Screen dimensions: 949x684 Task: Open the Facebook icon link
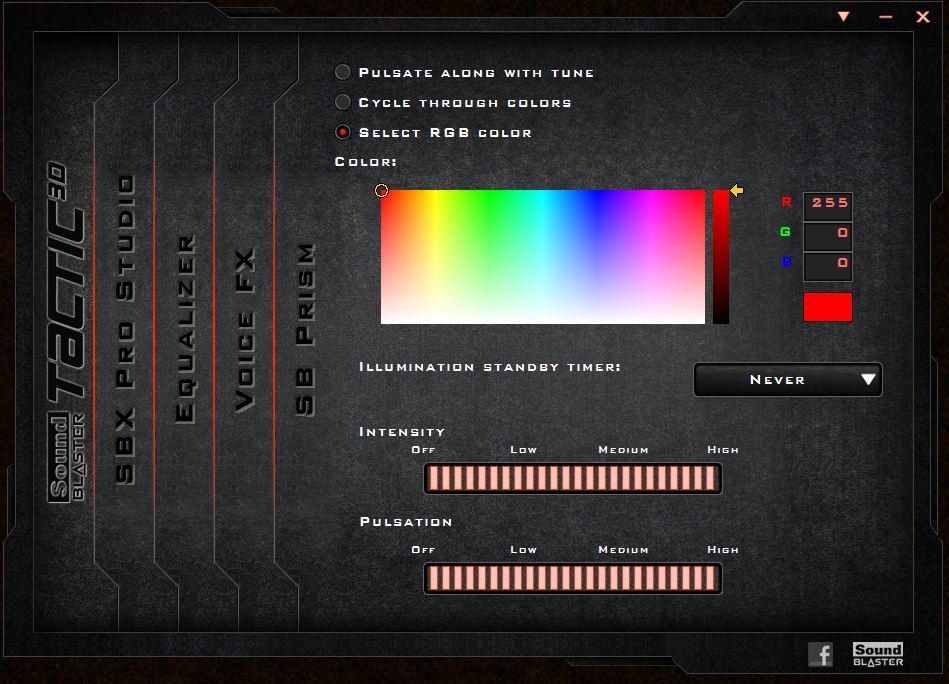coord(821,654)
